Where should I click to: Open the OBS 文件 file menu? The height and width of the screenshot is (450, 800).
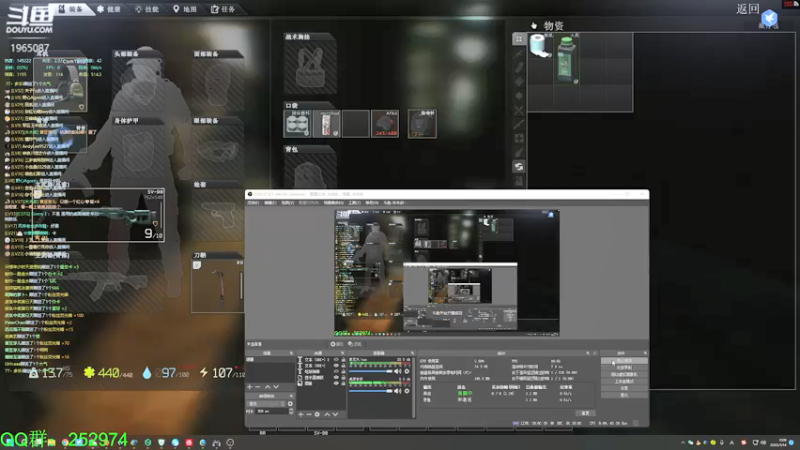pyautogui.click(x=254, y=203)
